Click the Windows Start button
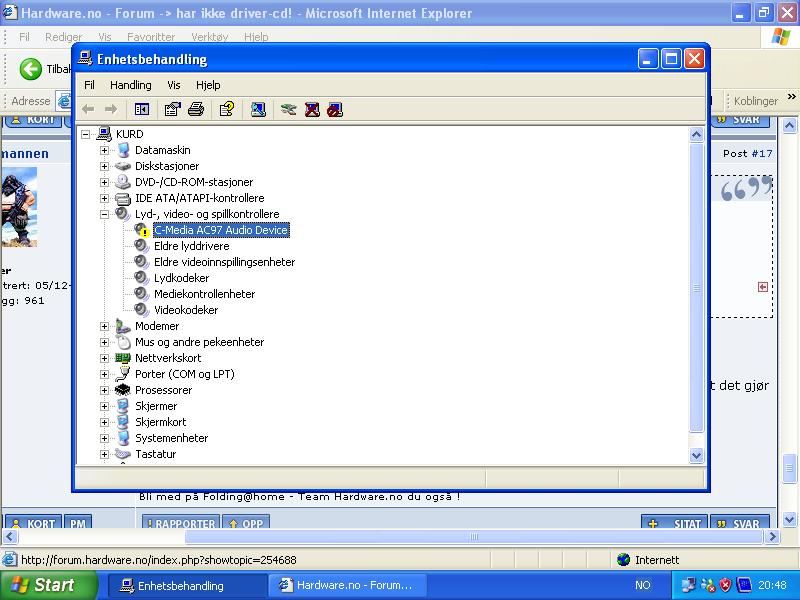This screenshot has height=600, width=800. [49, 585]
